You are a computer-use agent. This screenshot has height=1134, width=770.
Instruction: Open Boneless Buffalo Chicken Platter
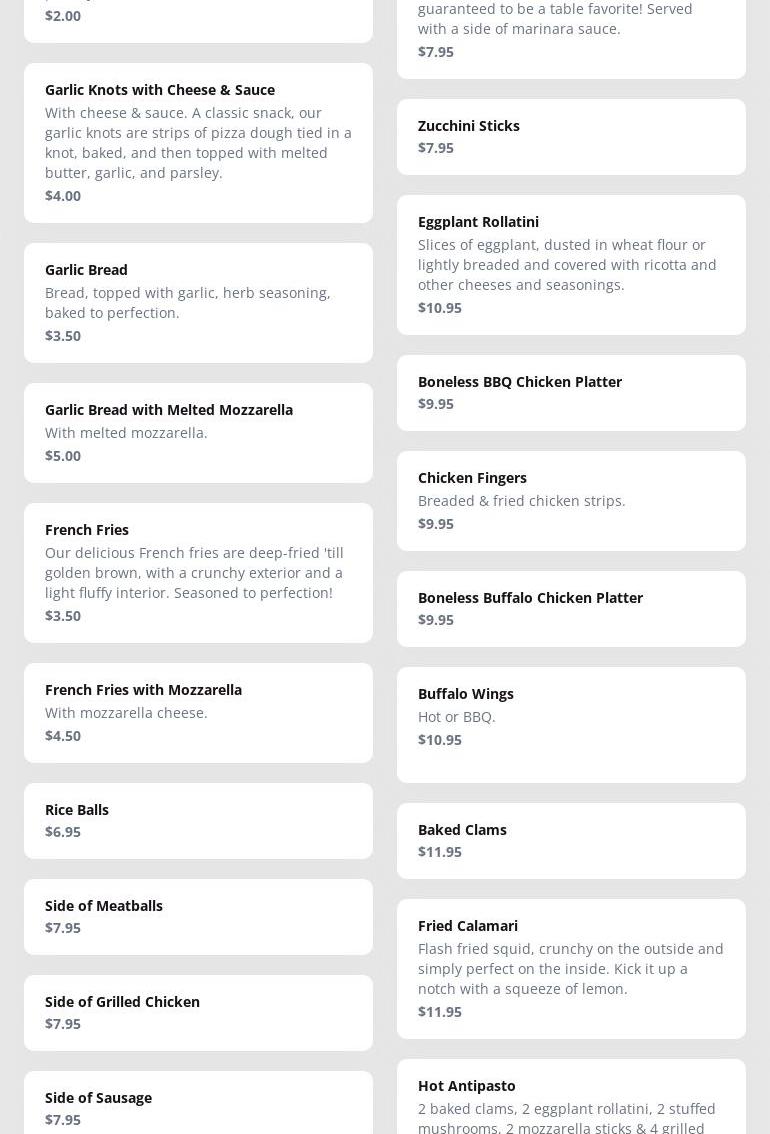coord(571,609)
